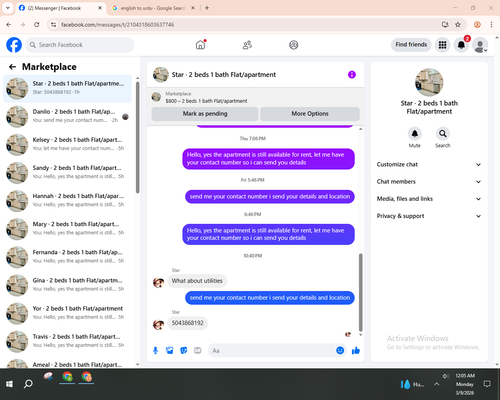
Task: Click the 5043868192 message bubble
Action: click(x=187, y=323)
